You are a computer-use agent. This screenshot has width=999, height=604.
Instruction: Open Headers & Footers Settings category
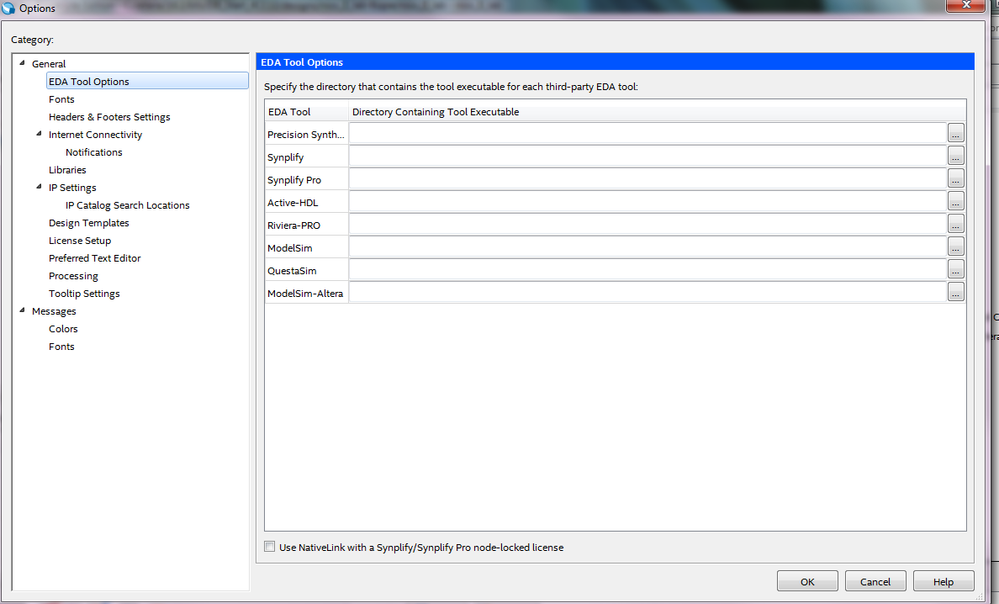[110, 117]
